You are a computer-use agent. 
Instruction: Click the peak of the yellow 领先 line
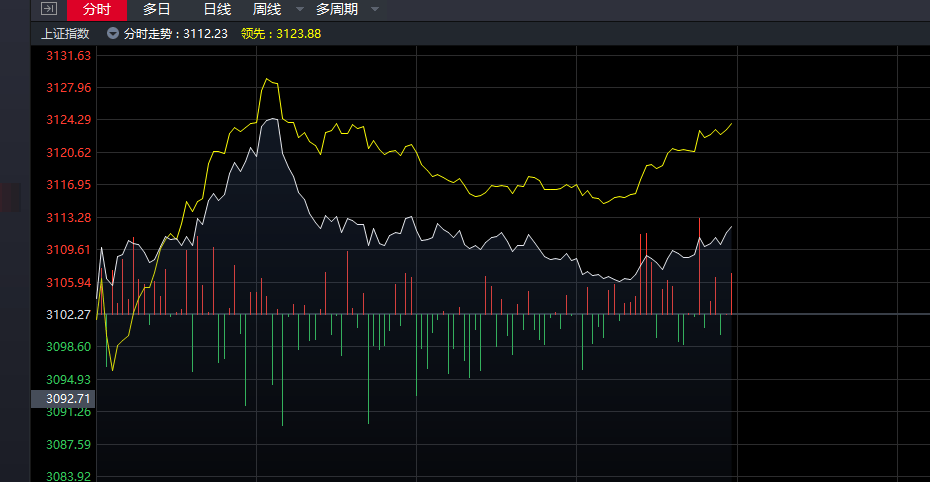(x=267, y=79)
